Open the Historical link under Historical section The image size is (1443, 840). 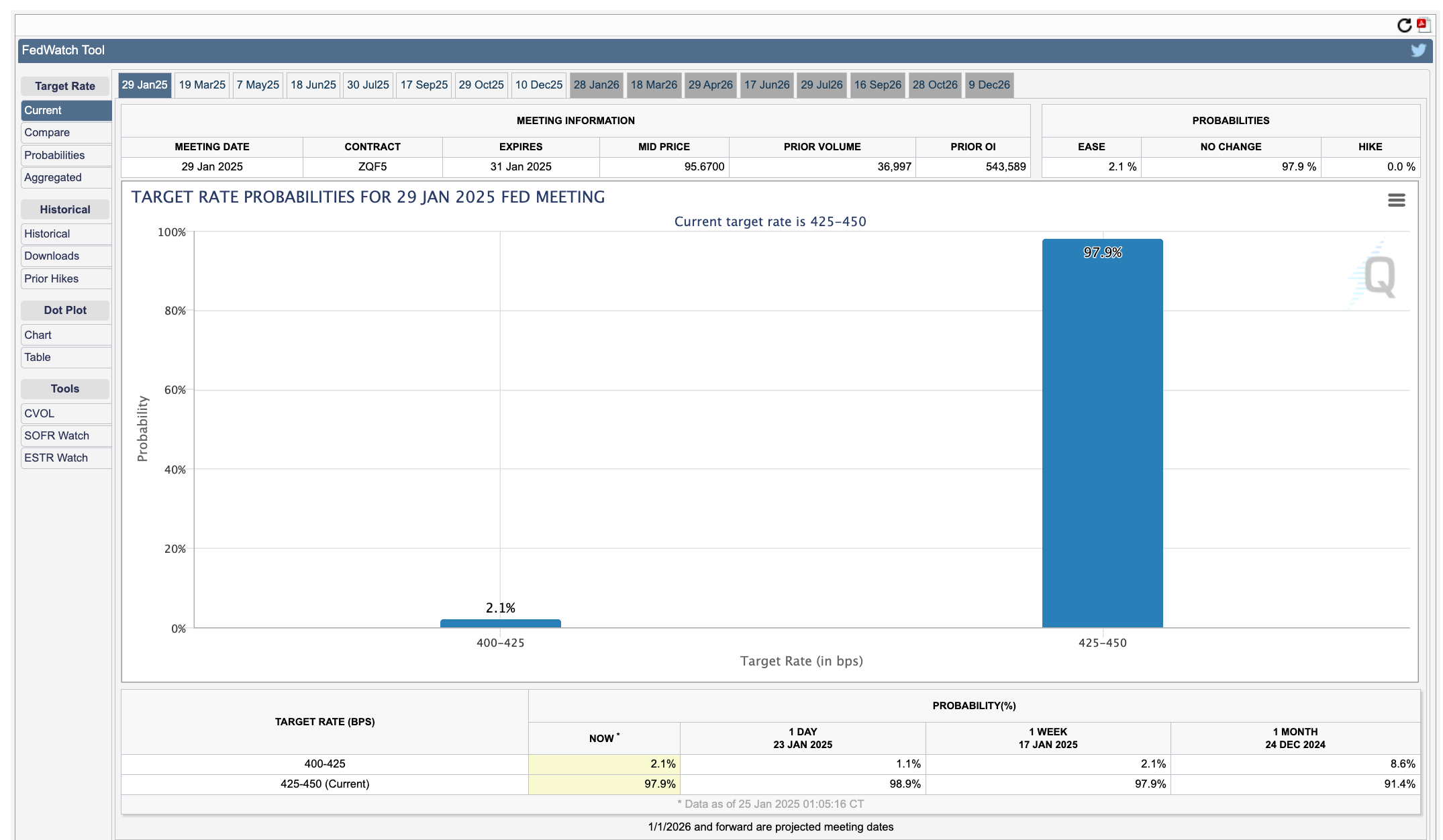[x=66, y=234]
